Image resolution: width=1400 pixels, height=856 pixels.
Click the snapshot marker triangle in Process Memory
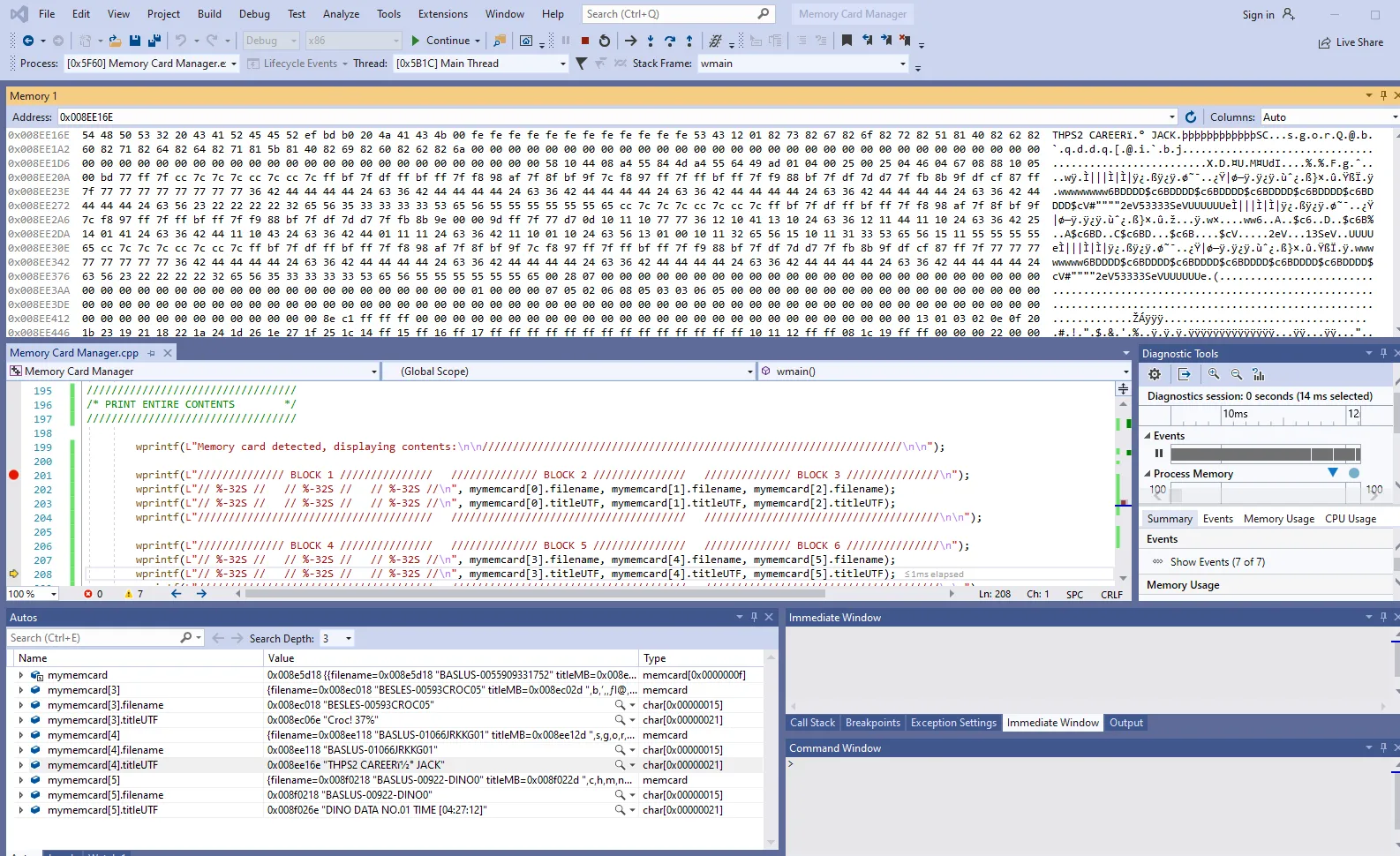click(1333, 473)
